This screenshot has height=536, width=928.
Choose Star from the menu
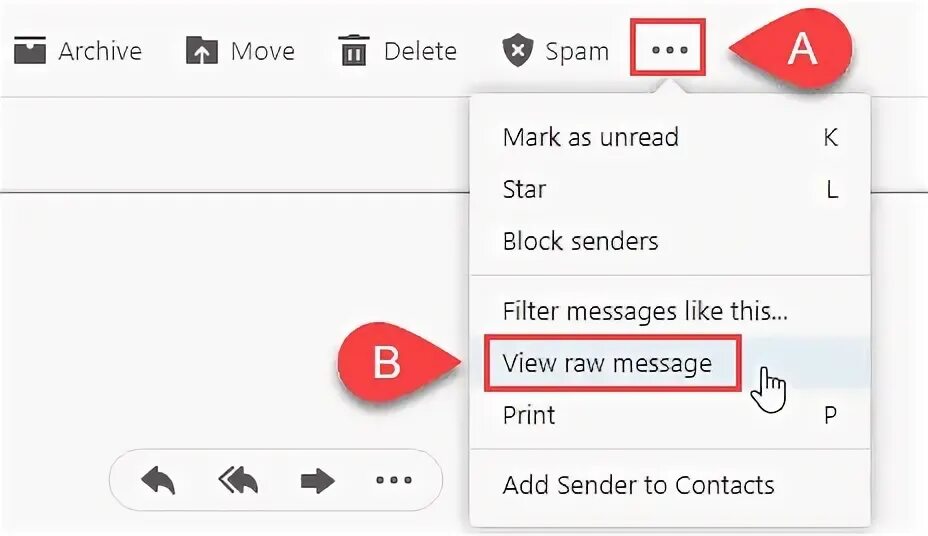pos(670,189)
